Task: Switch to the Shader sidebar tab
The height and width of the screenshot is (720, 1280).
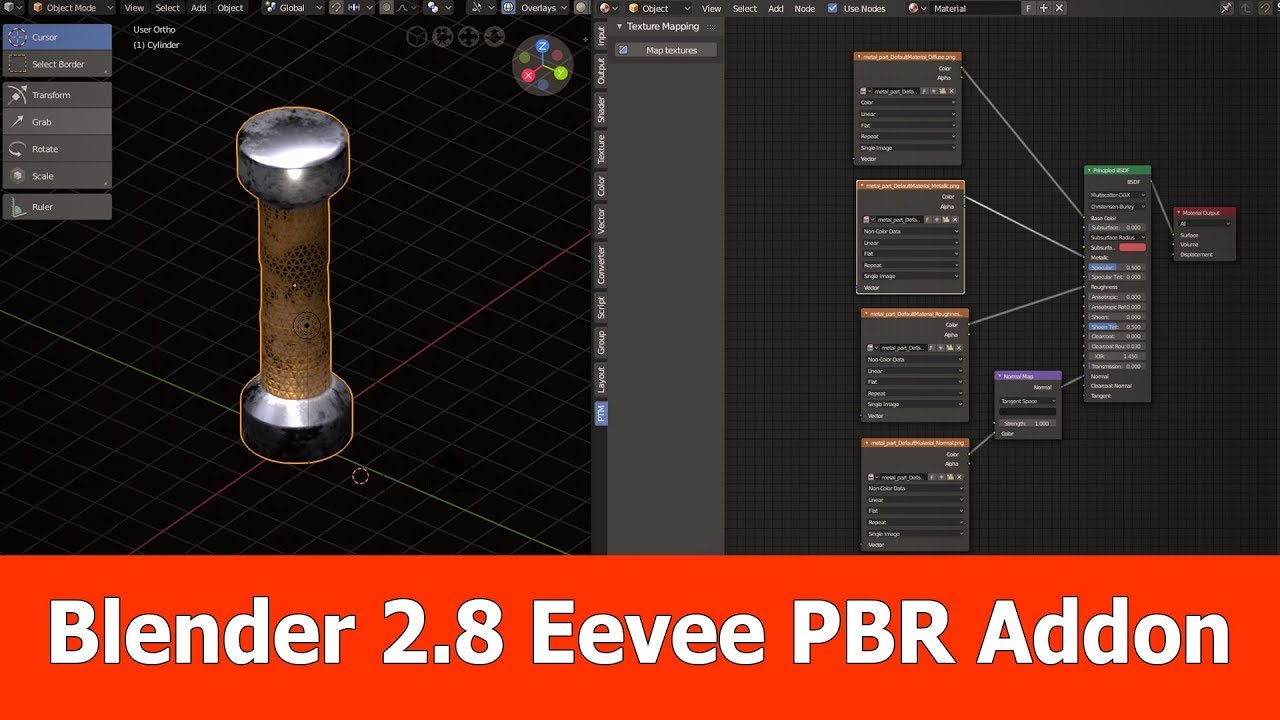Action: 601,109
